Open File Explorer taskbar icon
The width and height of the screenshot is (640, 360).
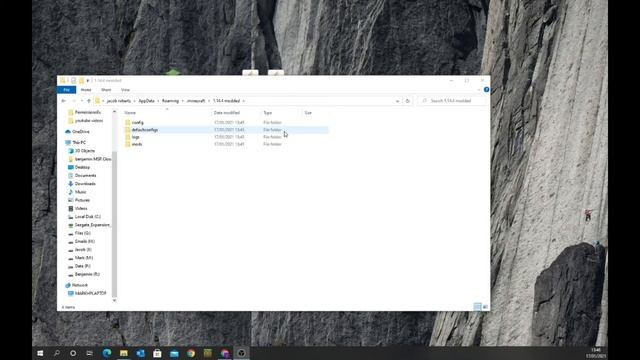pyautogui.click(x=124, y=353)
